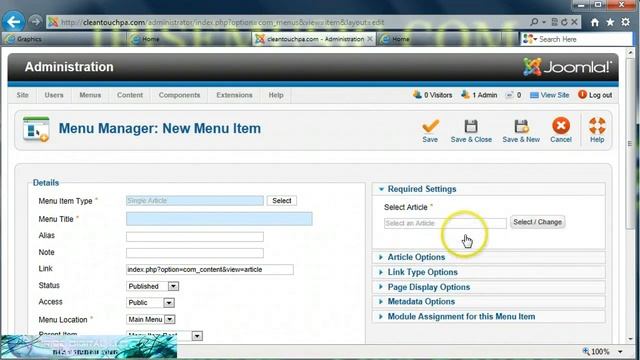Open the Menus menu
Image resolution: width=640 pixels, height=360 pixels.
tap(90, 95)
